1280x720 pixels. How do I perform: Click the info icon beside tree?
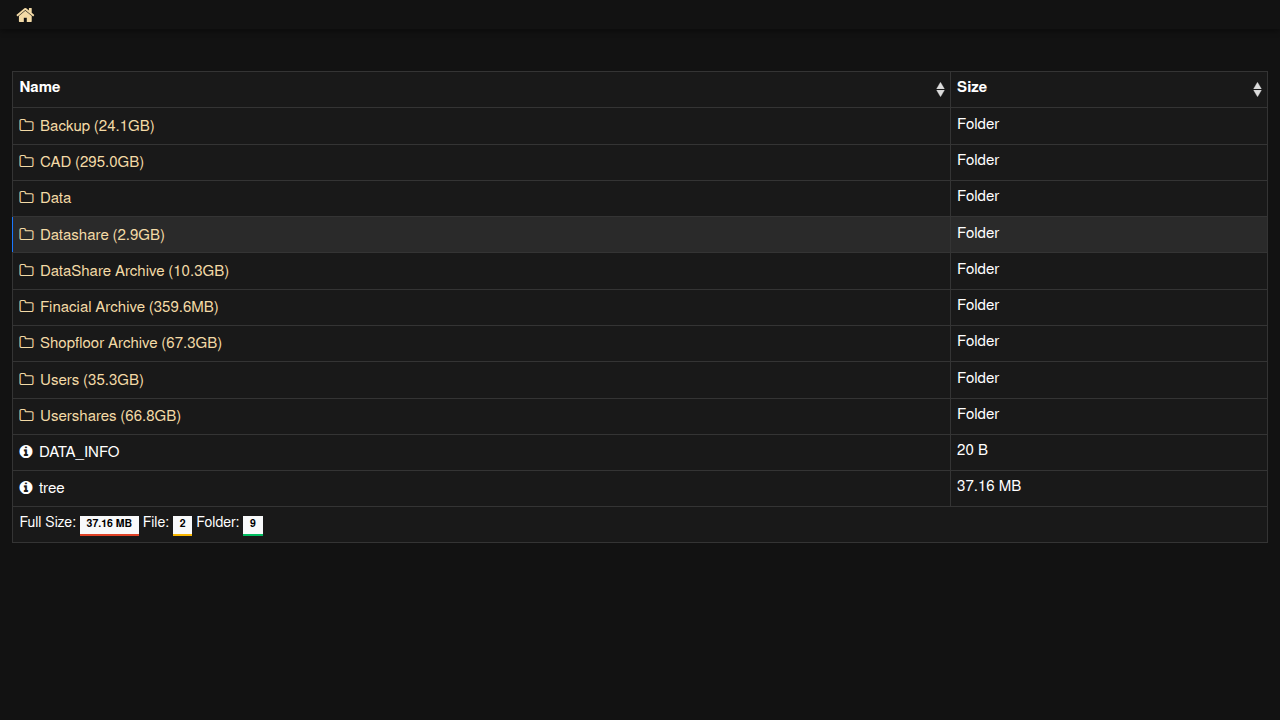(x=26, y=488)
